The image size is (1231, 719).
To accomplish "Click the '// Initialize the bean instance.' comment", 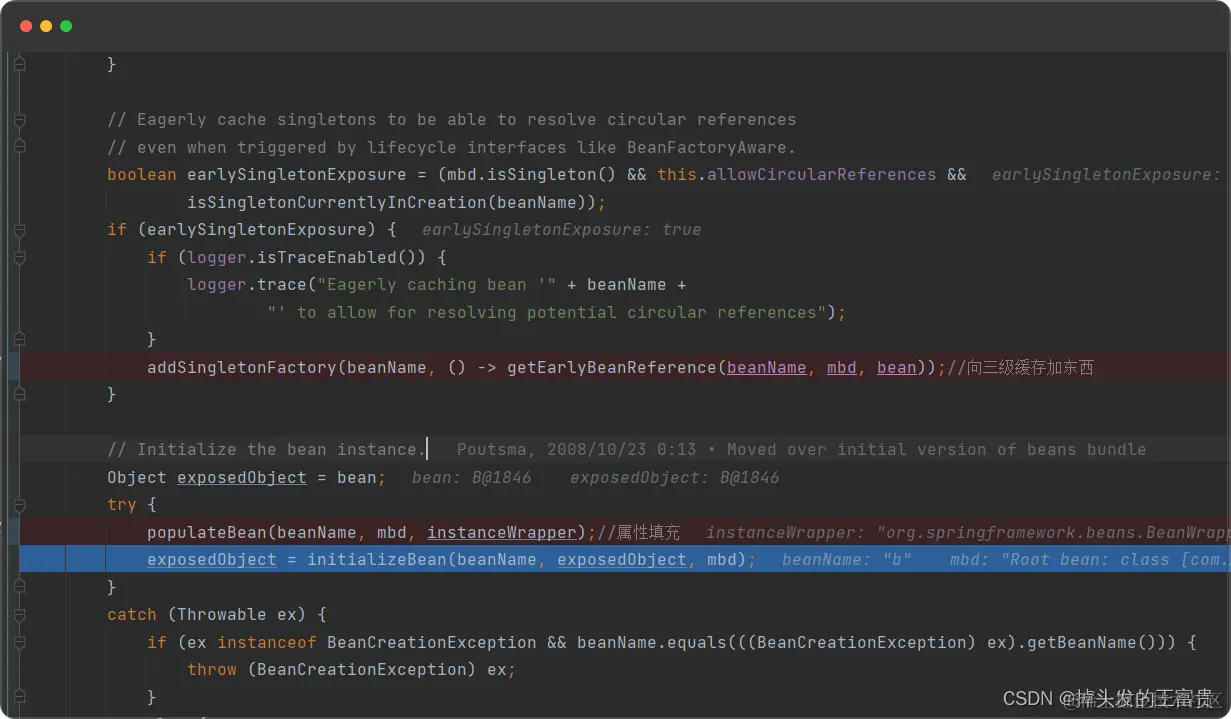I will 266,449.
